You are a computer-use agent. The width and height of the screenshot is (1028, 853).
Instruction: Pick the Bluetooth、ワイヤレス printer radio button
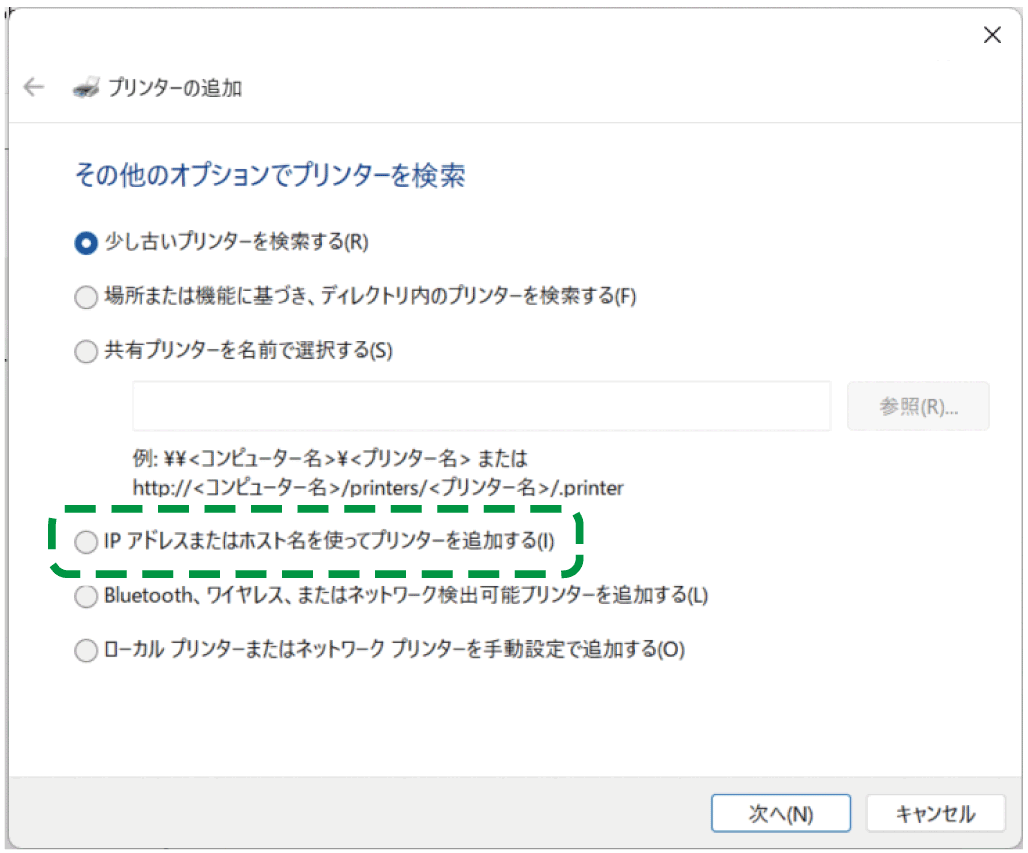click(87, 596)
